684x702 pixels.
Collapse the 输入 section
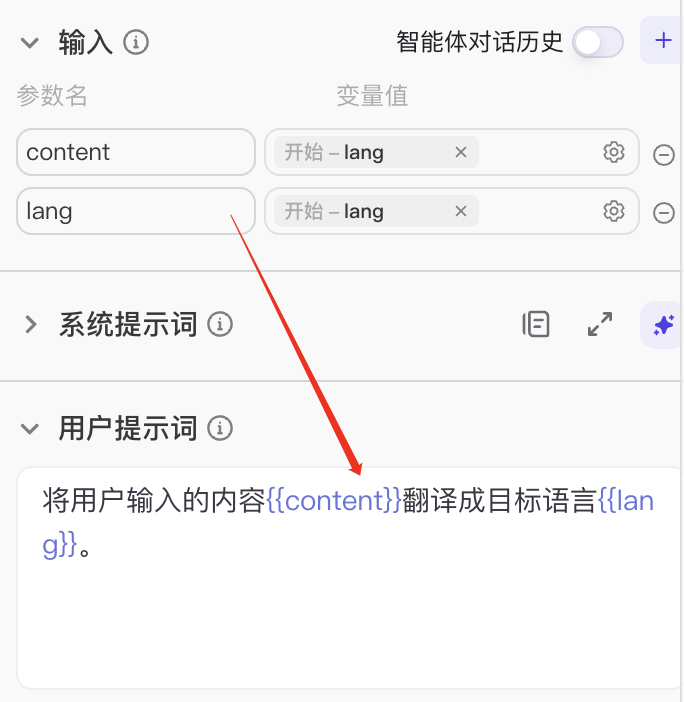tap(30, 43)
